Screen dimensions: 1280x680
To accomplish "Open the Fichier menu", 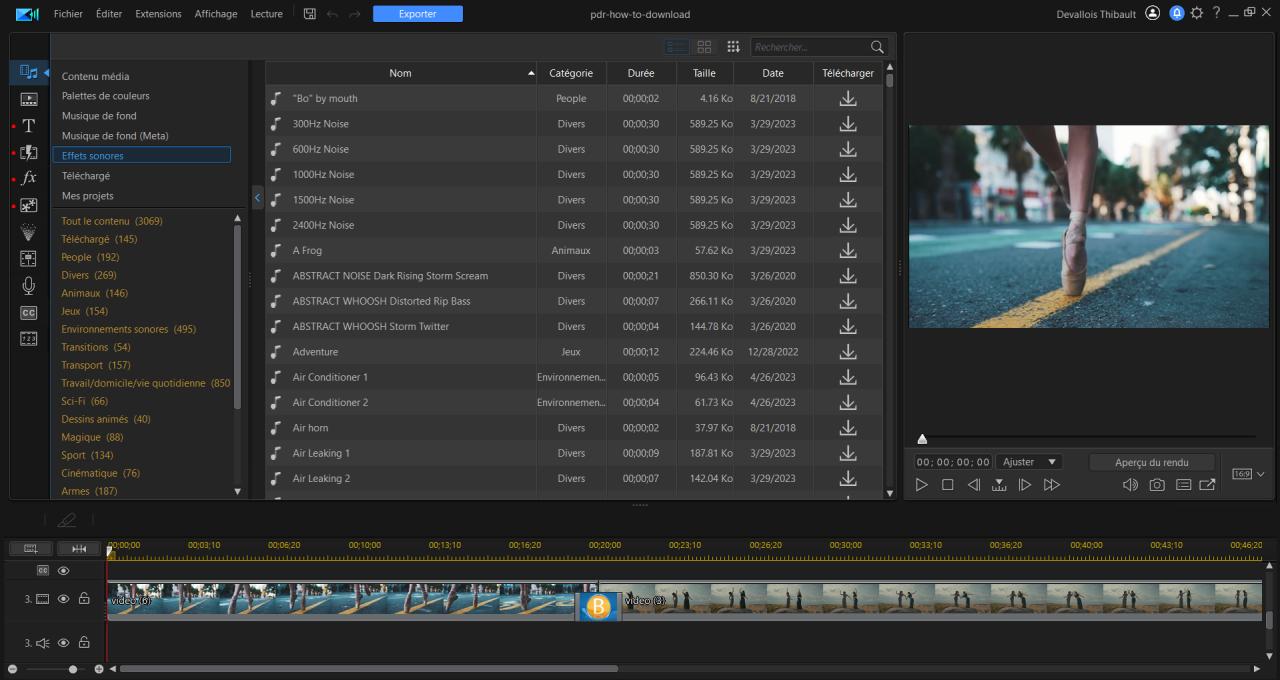I will point(68,14).
